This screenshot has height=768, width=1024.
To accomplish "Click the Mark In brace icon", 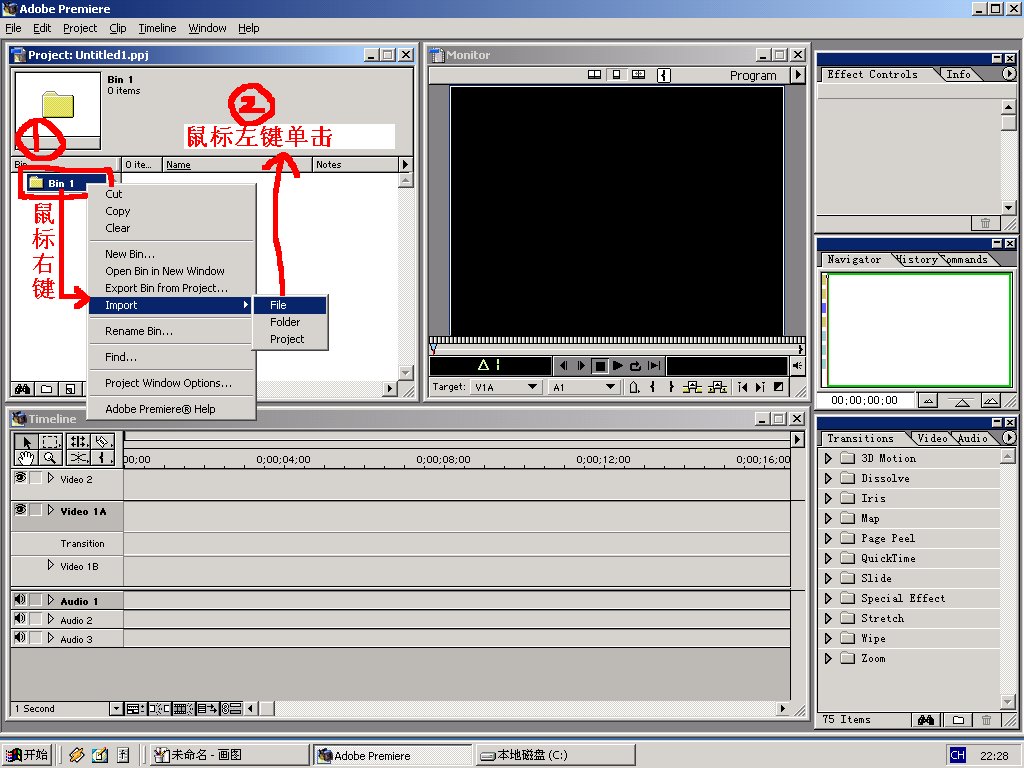I will pyautogui.click(x=652, y=387).
